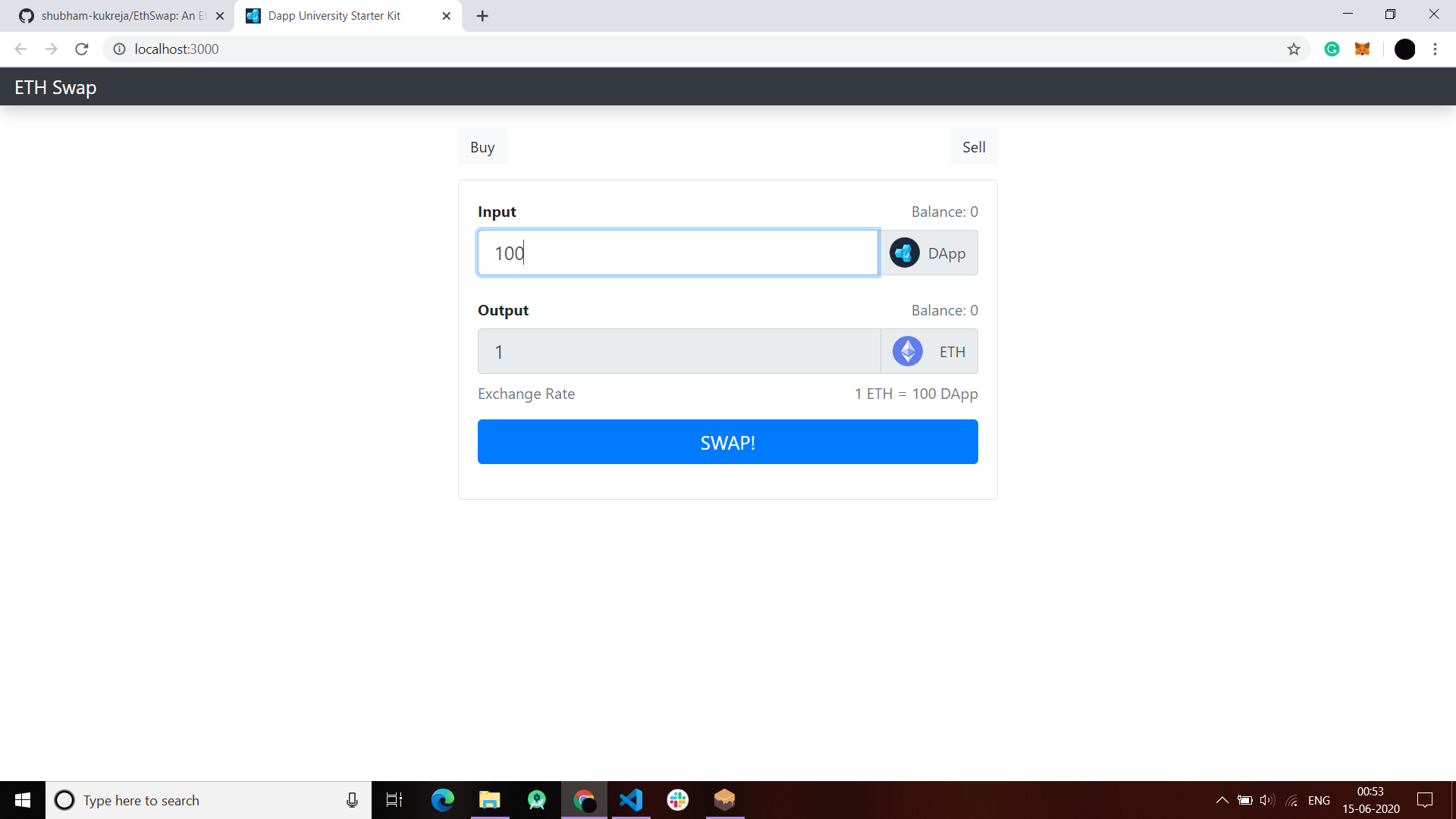Screen dimensions: 1456x819
Task: Open Chrome's three-dot menu
Action: pyautogui.click(x=1435, y=49)
